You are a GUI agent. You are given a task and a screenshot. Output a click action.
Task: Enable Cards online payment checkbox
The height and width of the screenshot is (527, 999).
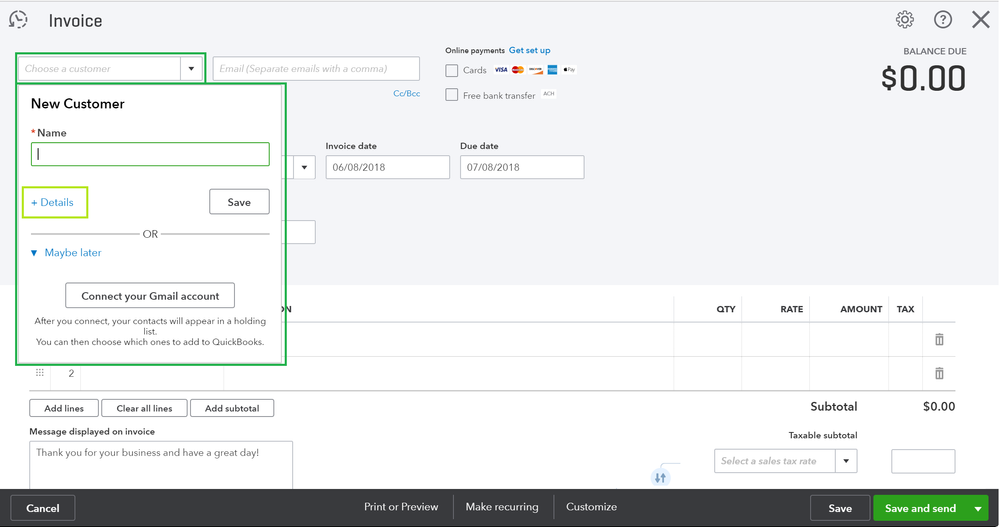point(452,71)
